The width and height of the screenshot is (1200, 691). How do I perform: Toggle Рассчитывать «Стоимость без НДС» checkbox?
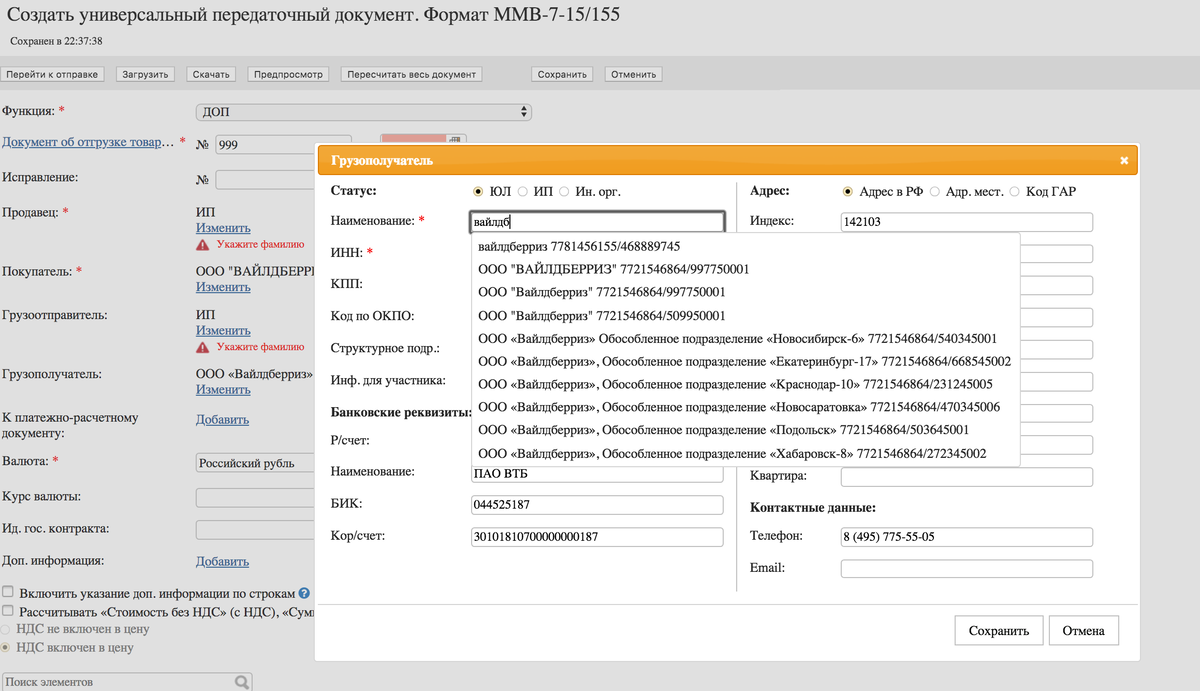[9, 610]
